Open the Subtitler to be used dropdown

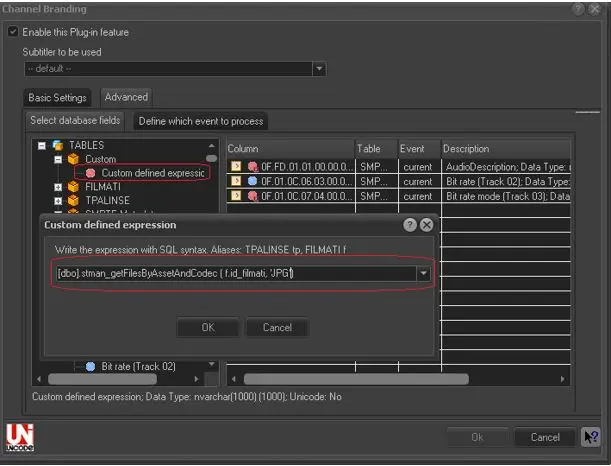pyautogui.click(x=319, y=69)
